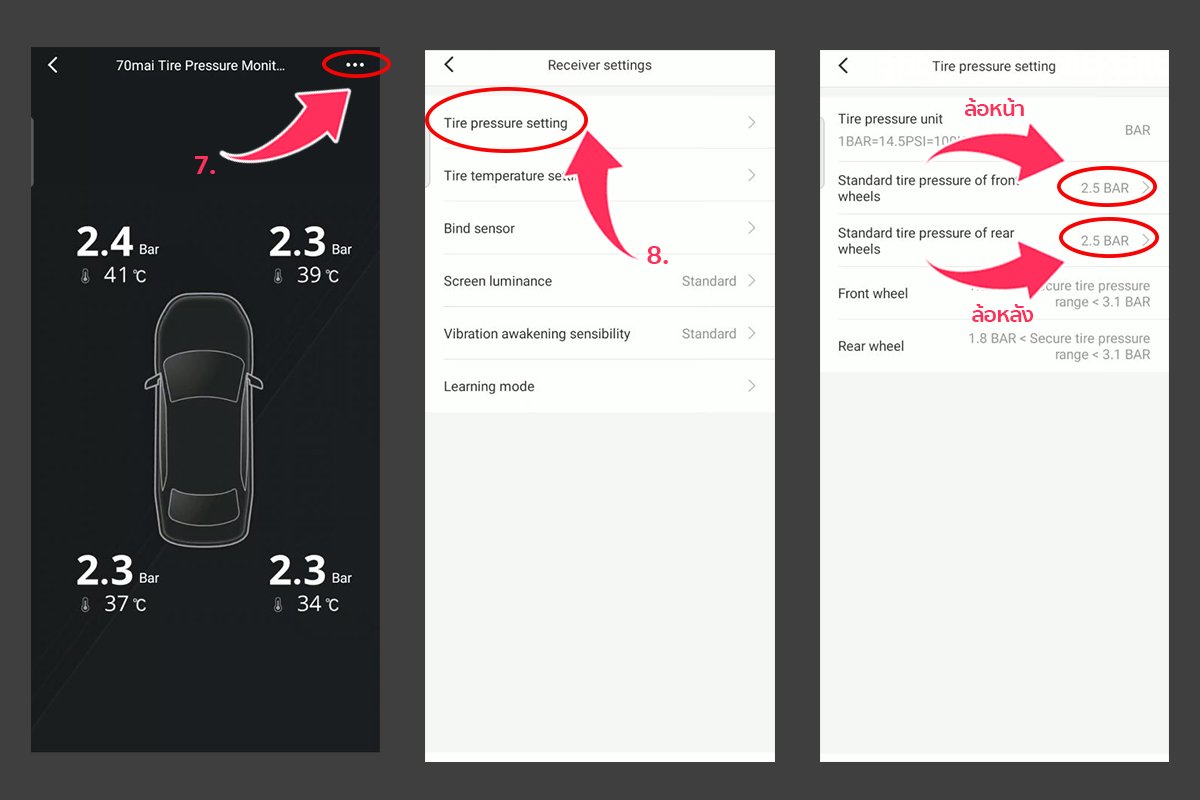Viewport: 1200px width, 800px height.
Task: Tap the front-left tire thermometer icon at 41°C
Action: tap(86, 276)
